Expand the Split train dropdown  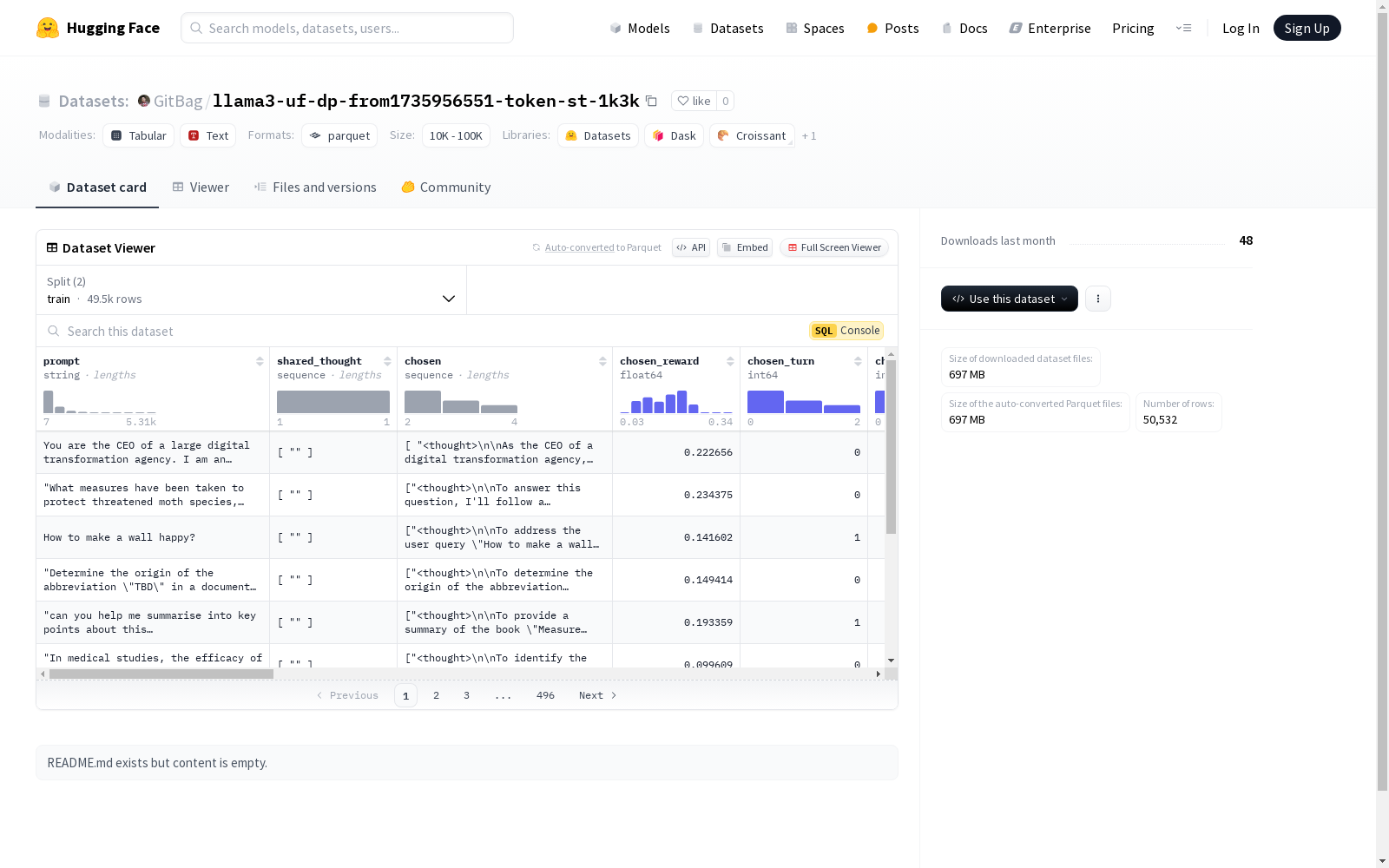coord(252,290)
